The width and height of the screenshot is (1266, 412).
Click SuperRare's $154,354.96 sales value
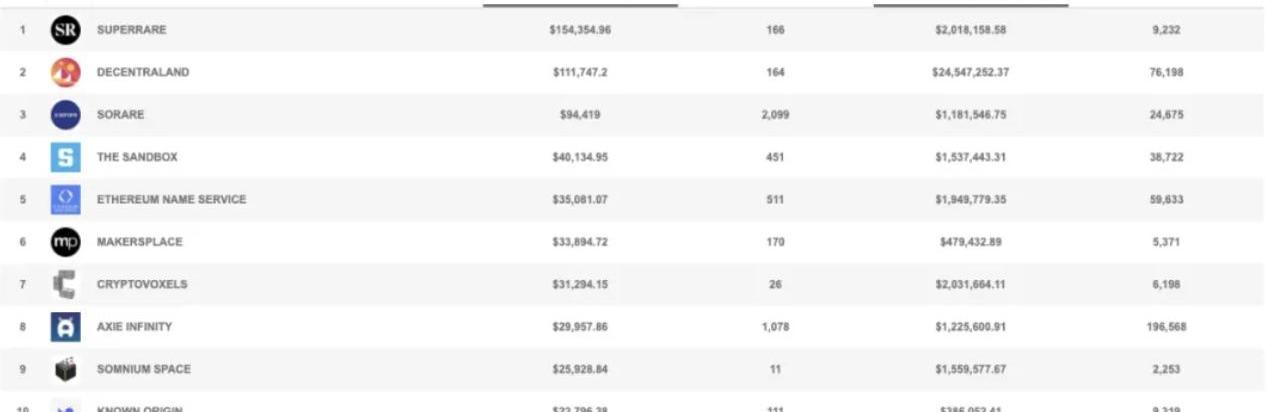coord(580,30)
